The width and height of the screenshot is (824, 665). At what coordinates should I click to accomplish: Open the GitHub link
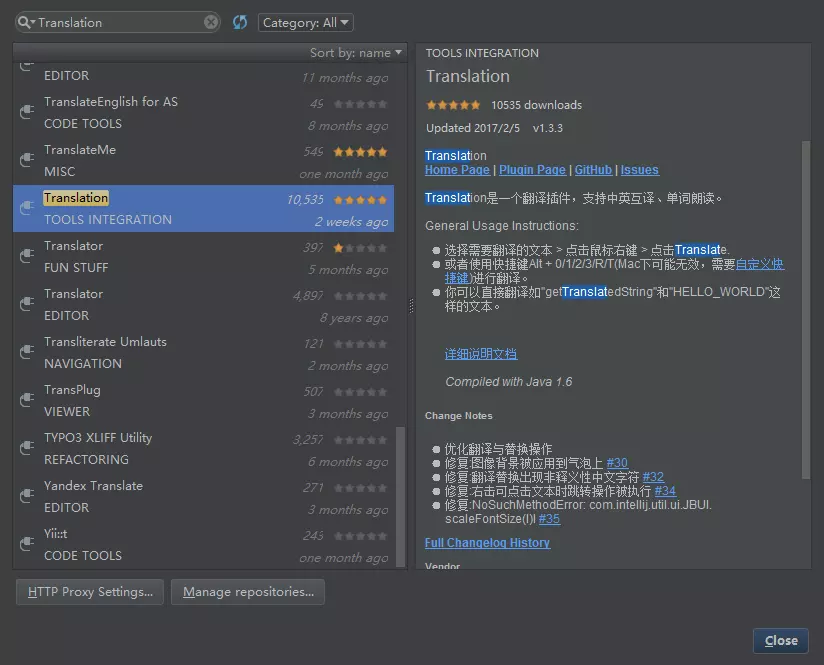(x=593, y=170)
